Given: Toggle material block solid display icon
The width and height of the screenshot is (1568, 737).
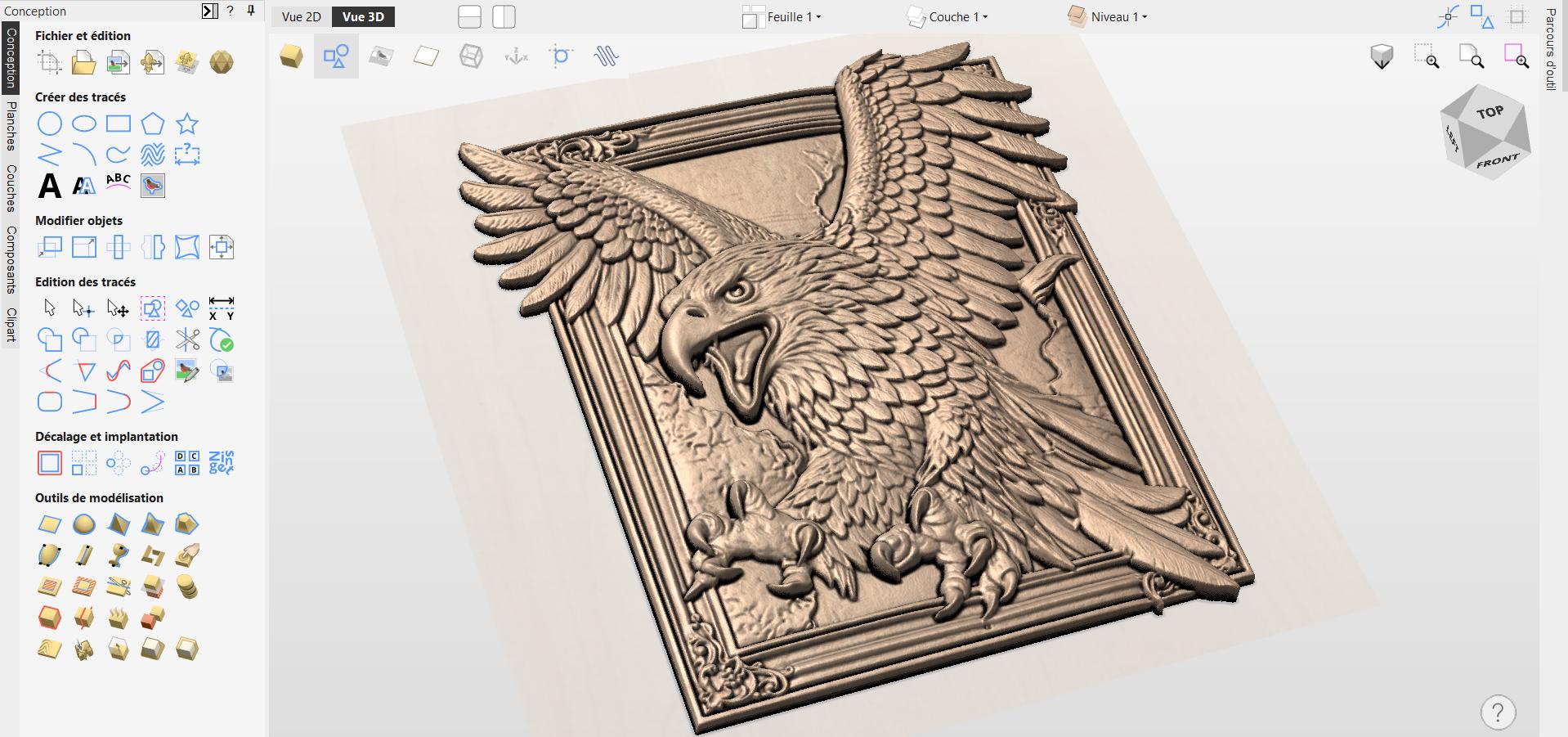Looking at the screenshot, I should [x=291, y=56].
